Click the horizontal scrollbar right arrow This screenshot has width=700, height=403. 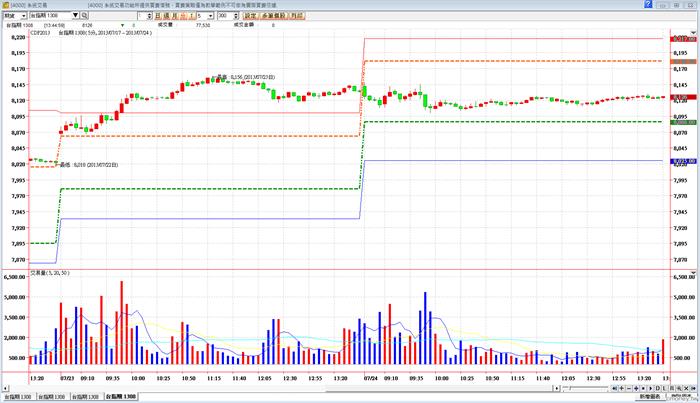click(557, 388)
